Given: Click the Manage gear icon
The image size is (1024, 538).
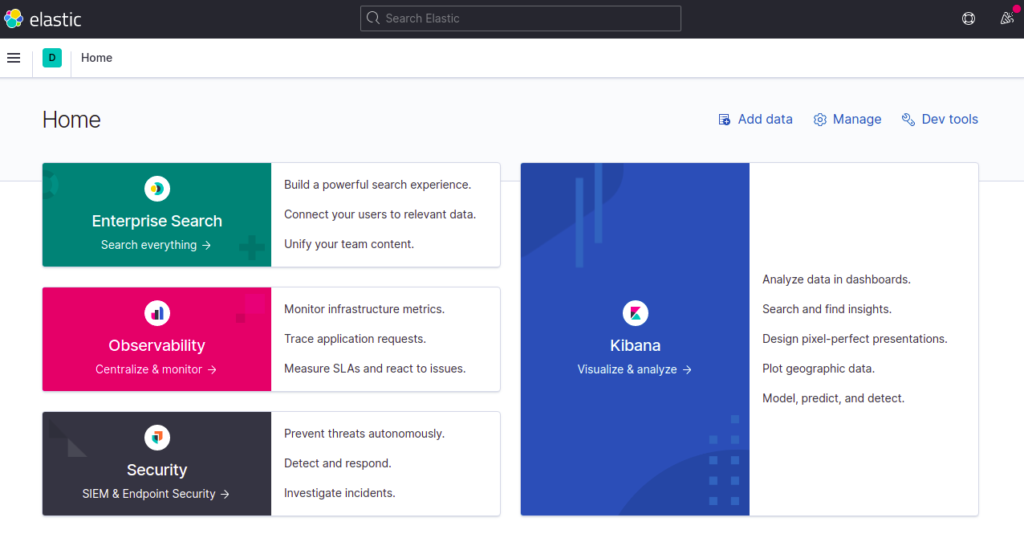Looking at the screenshot, I should 820,119.
